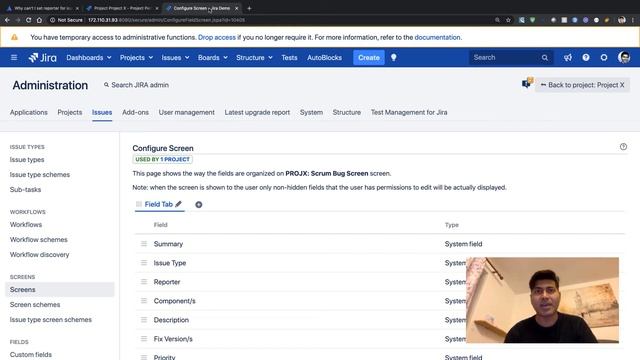Screen dimensions: 640x360
Task: Click the USED BY 1 PROJECT badge
Action: coord(162,159)
